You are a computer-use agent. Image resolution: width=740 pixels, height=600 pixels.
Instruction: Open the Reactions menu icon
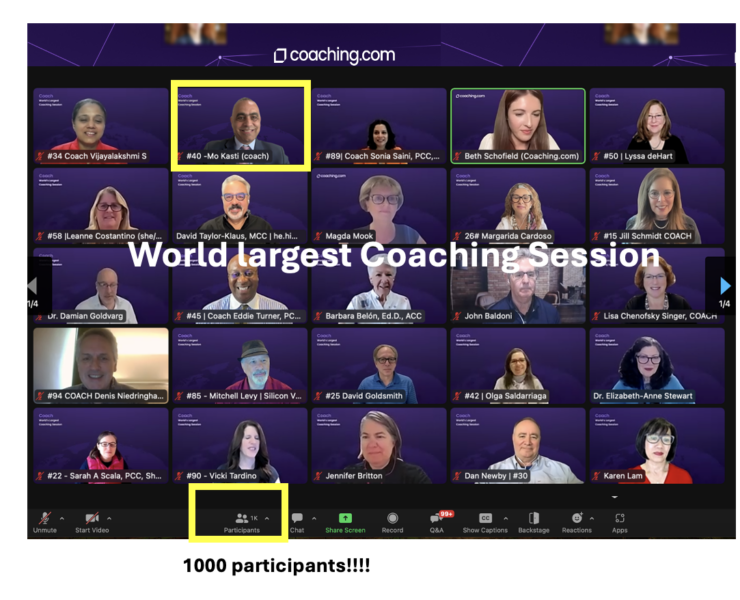[x=576, y=519]
